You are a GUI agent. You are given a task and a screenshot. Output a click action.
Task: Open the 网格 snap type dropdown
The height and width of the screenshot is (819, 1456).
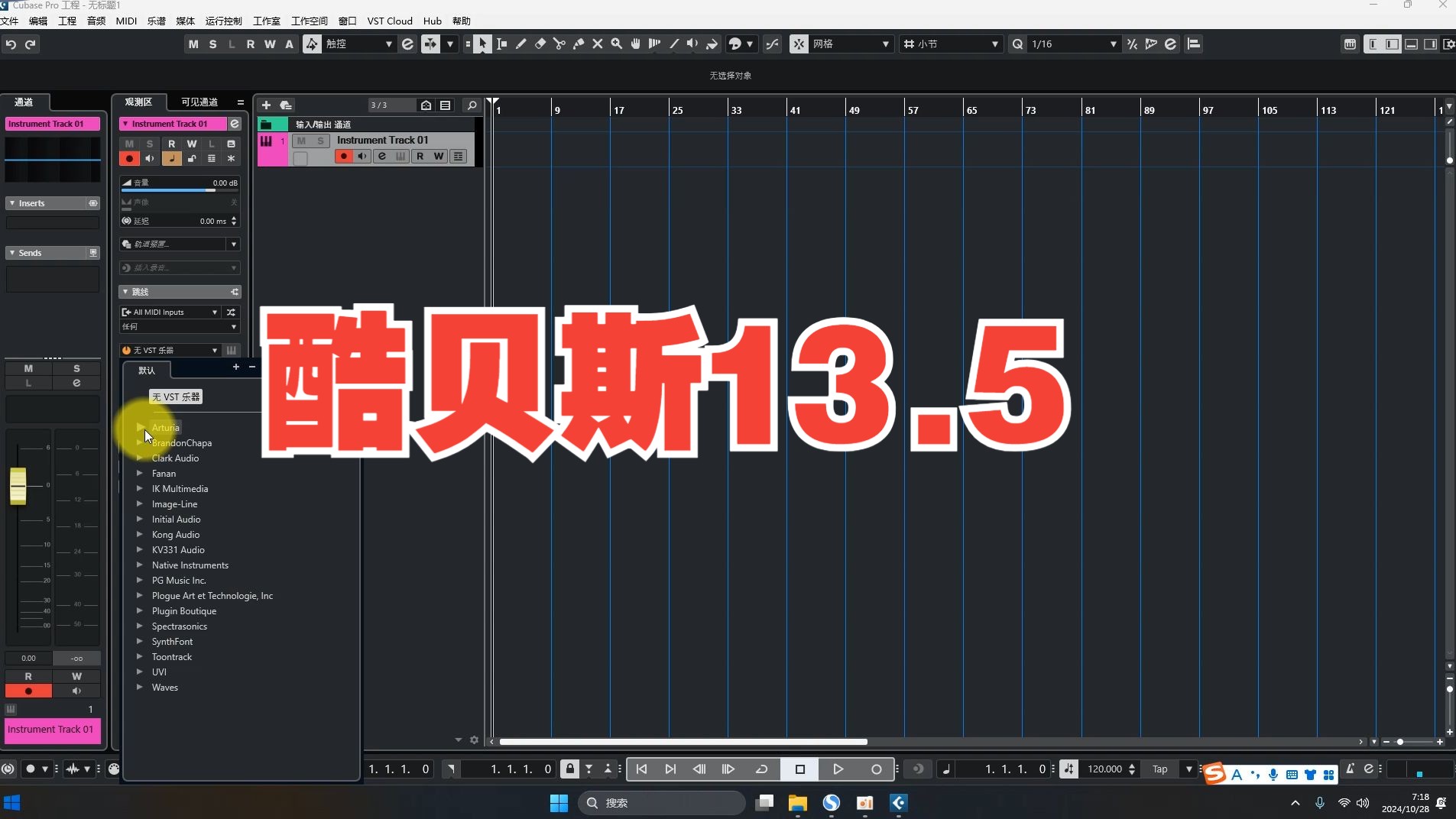click(x=851, y=44)
